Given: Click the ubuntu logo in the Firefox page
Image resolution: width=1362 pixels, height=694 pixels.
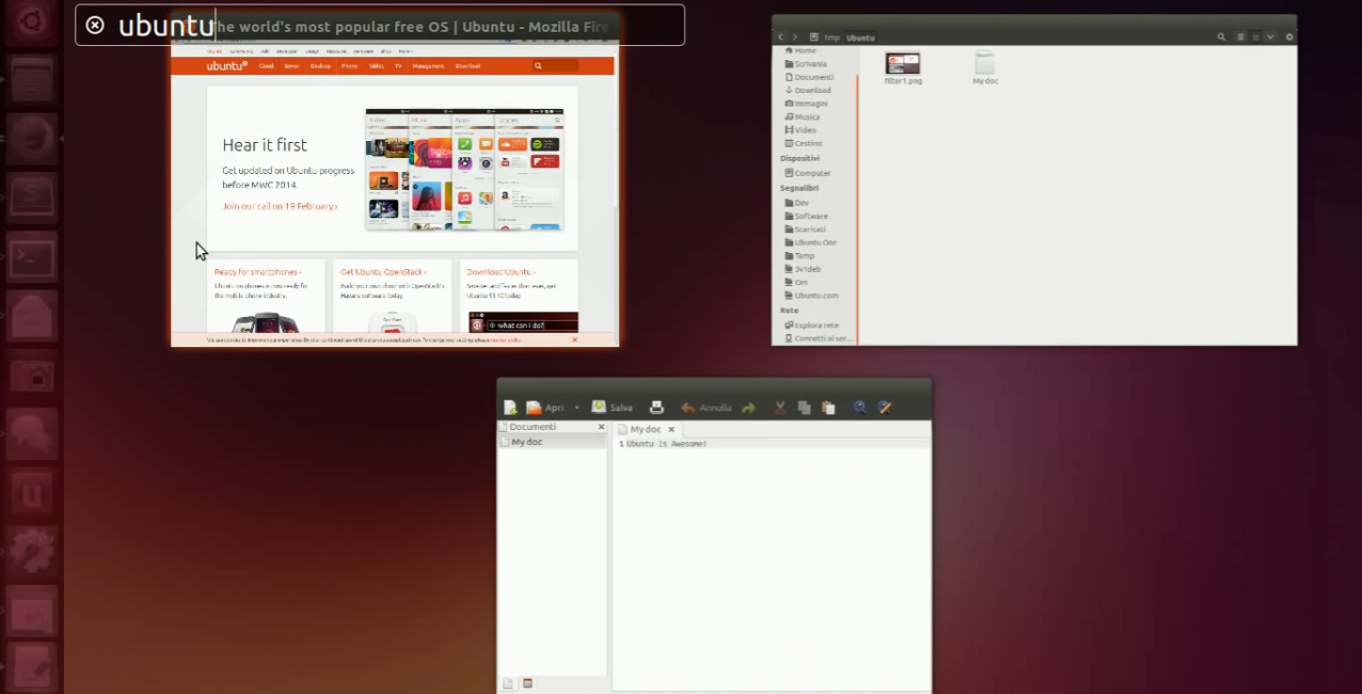Looking at the screenshot, I should click(227, 66).
